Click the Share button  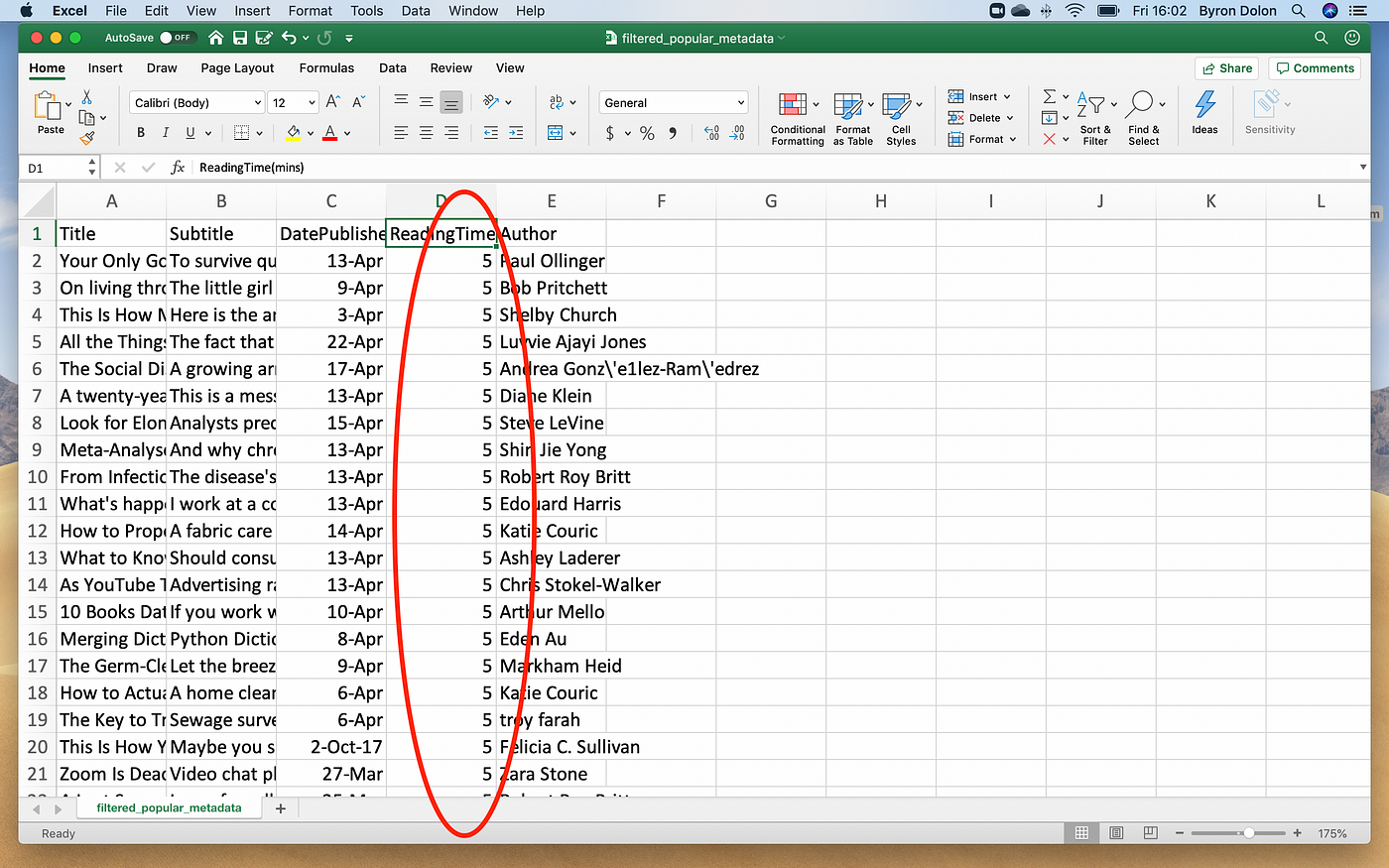click(x=1226, y=68)
